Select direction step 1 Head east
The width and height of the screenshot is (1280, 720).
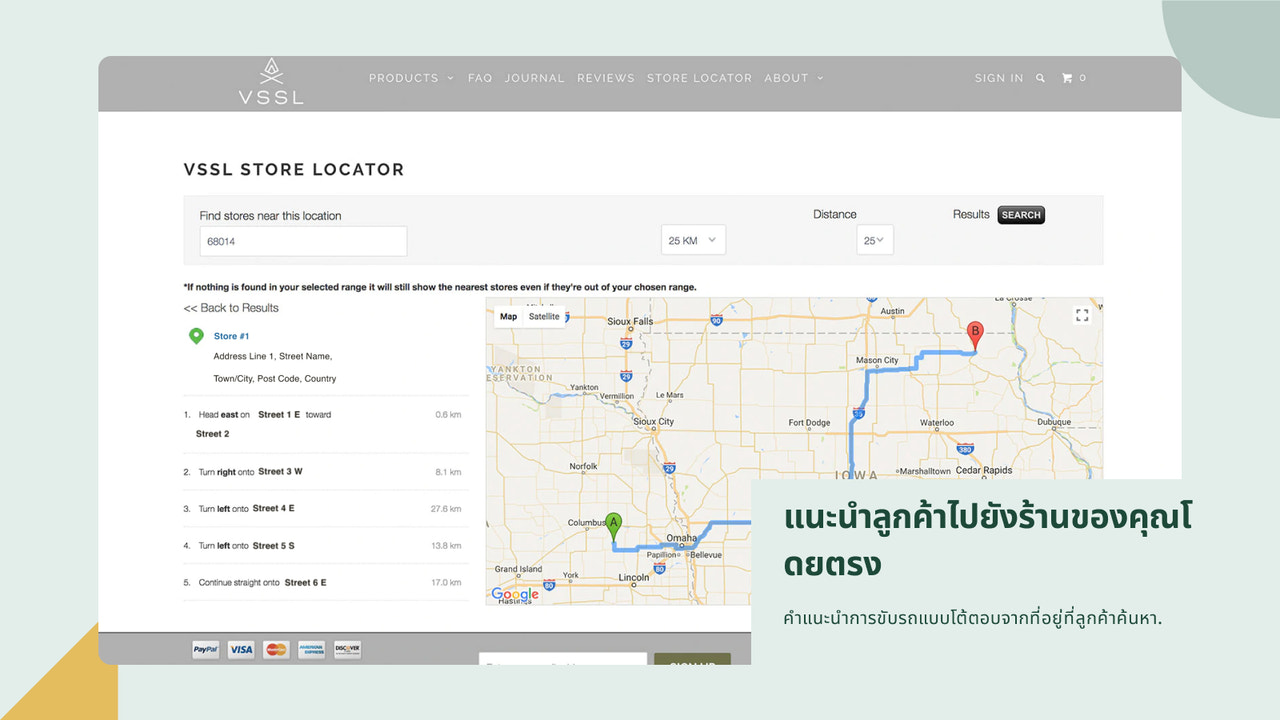point(325,424)
